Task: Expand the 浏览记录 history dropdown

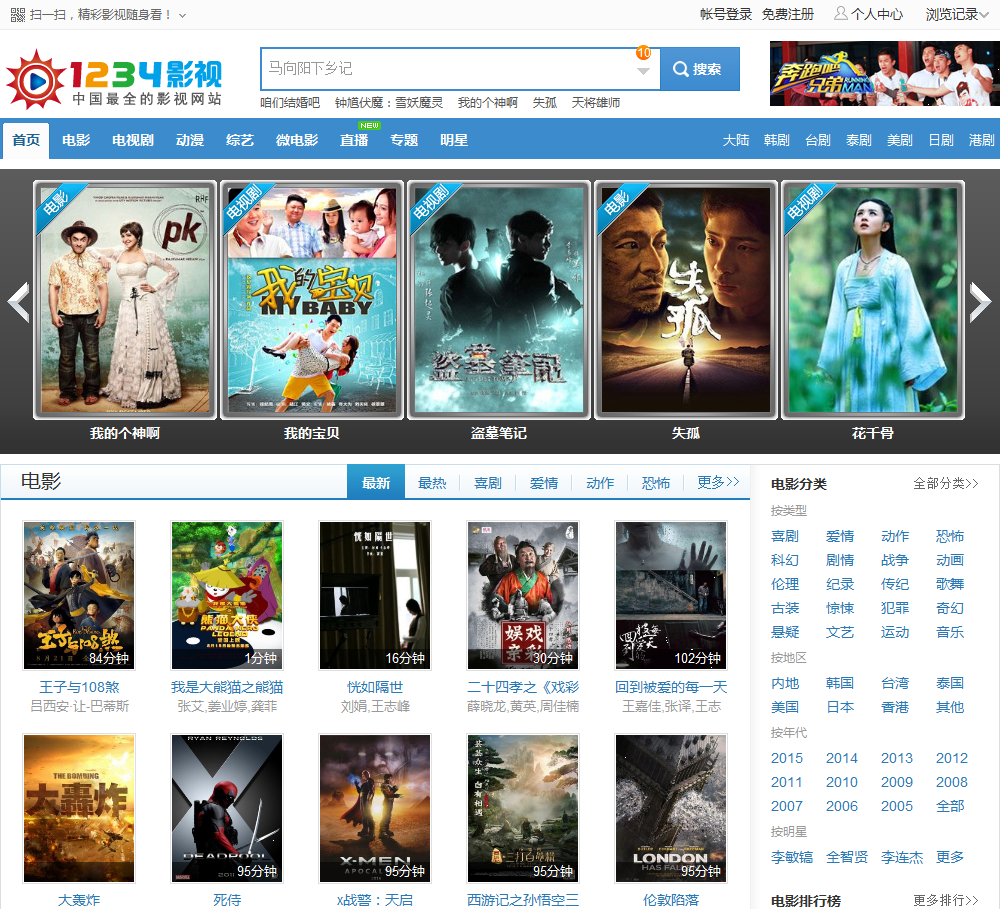Action: pos(957,14)
